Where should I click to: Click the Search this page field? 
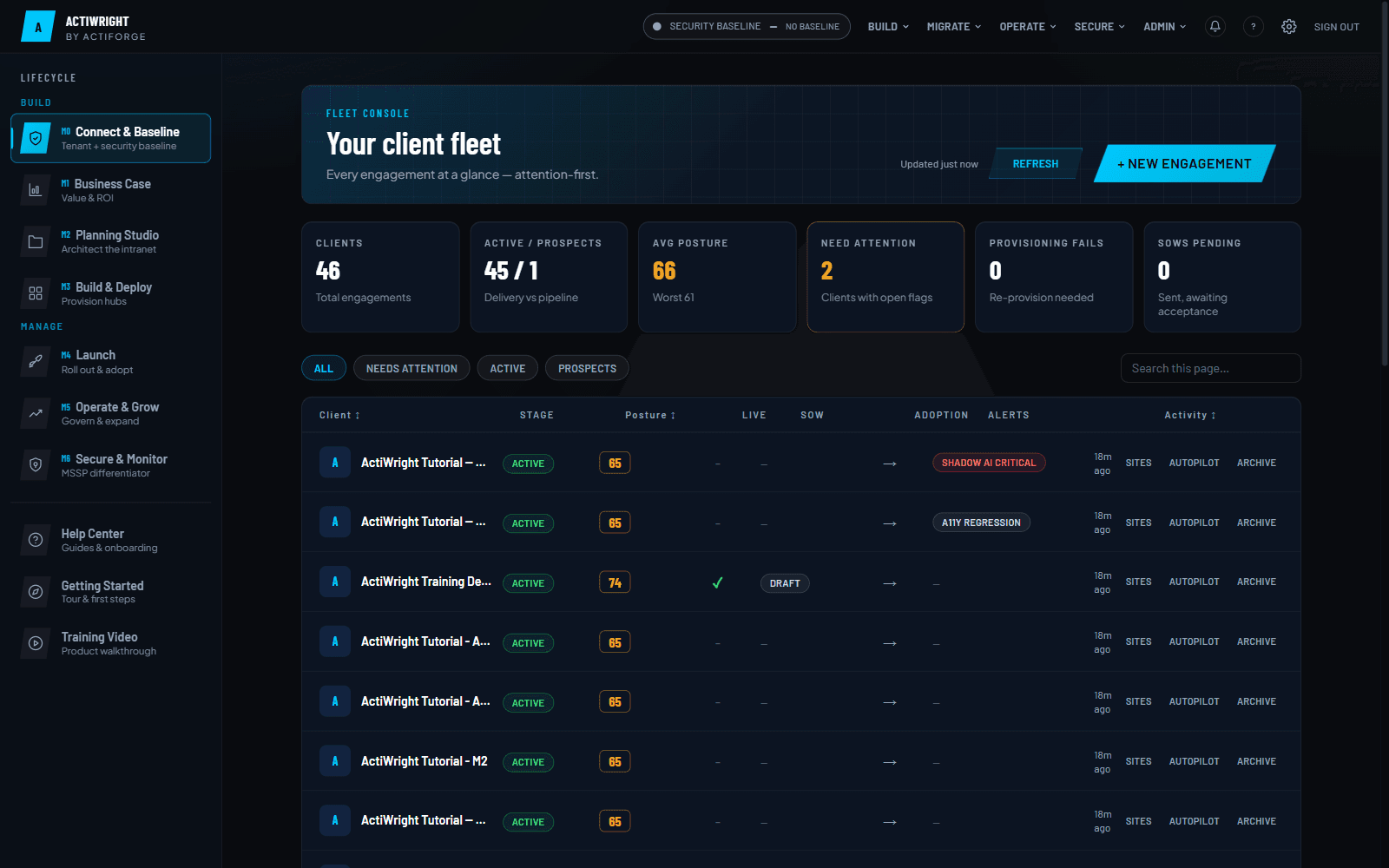point(1211,368)
